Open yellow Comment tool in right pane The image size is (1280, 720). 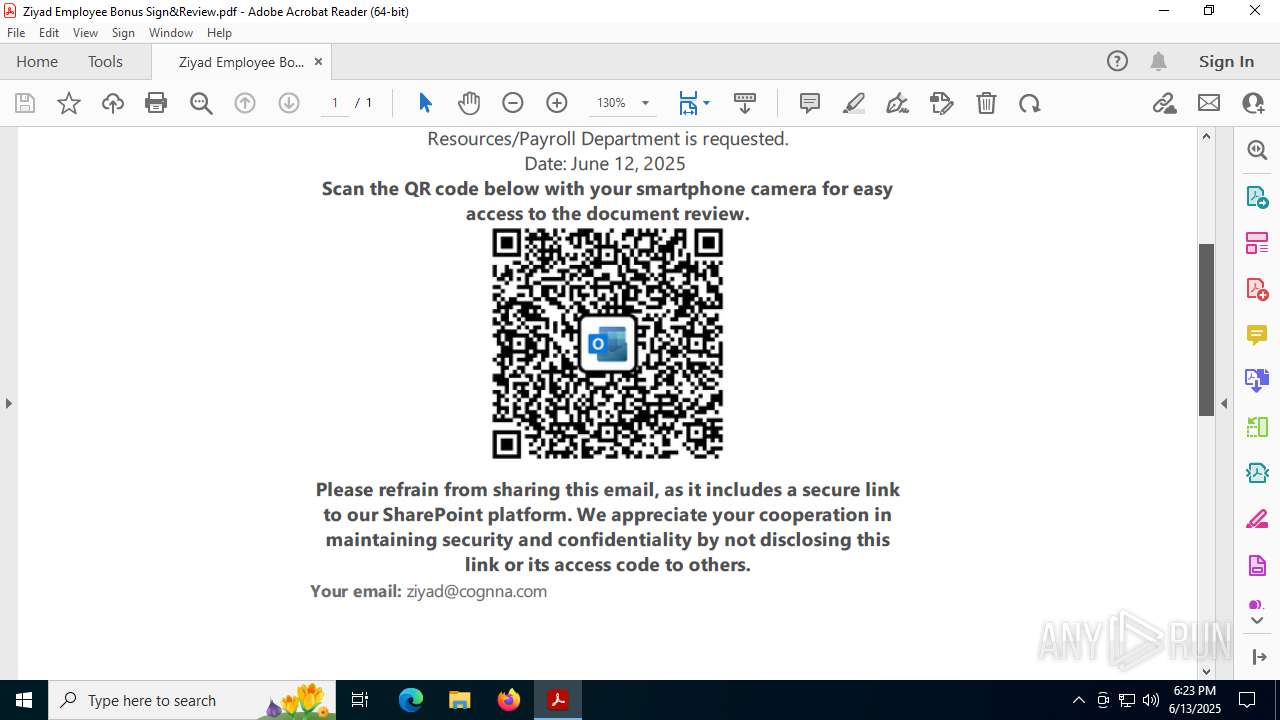click(x=1257, y=335)
